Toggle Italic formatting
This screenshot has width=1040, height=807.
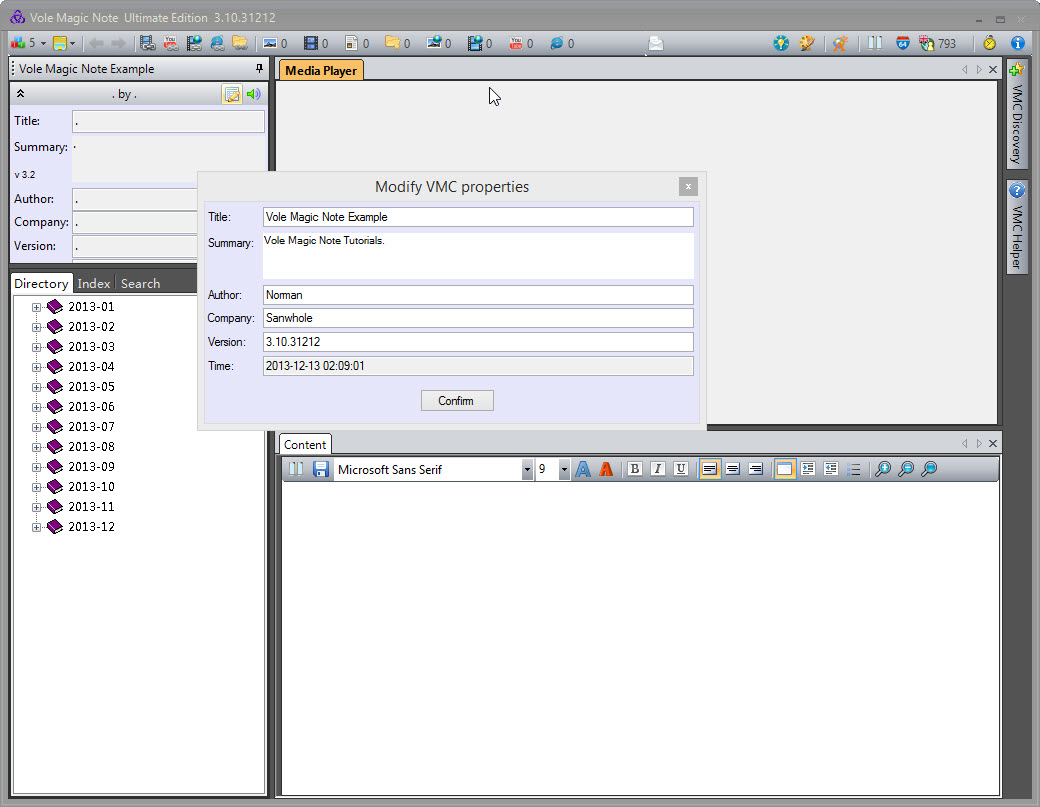657,469
